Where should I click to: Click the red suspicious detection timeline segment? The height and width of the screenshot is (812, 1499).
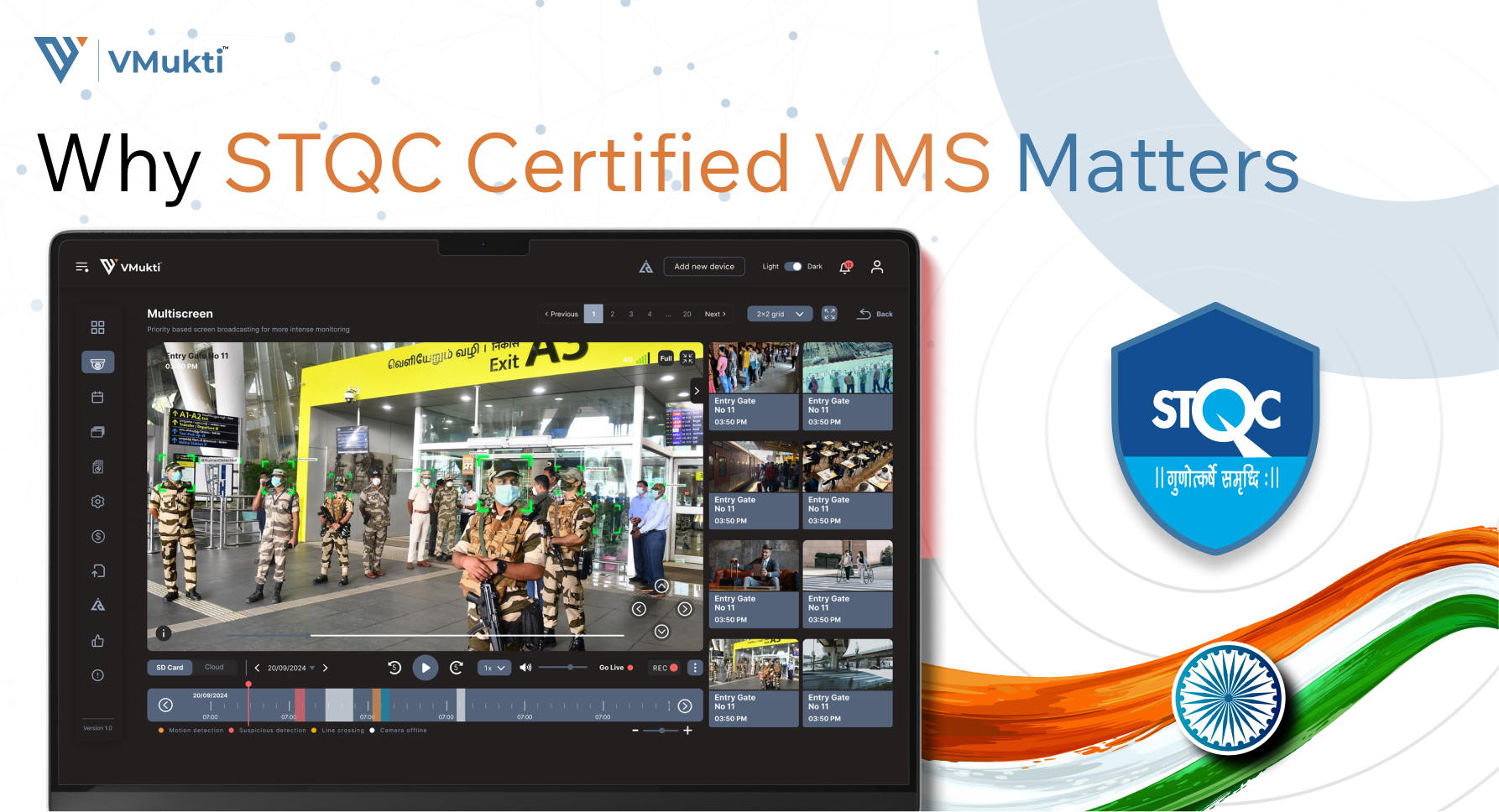tap(300, 705)
